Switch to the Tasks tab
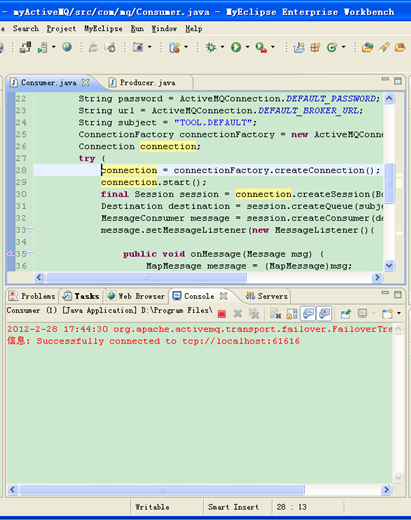This screenshot has height=520, width=411. 81,296
